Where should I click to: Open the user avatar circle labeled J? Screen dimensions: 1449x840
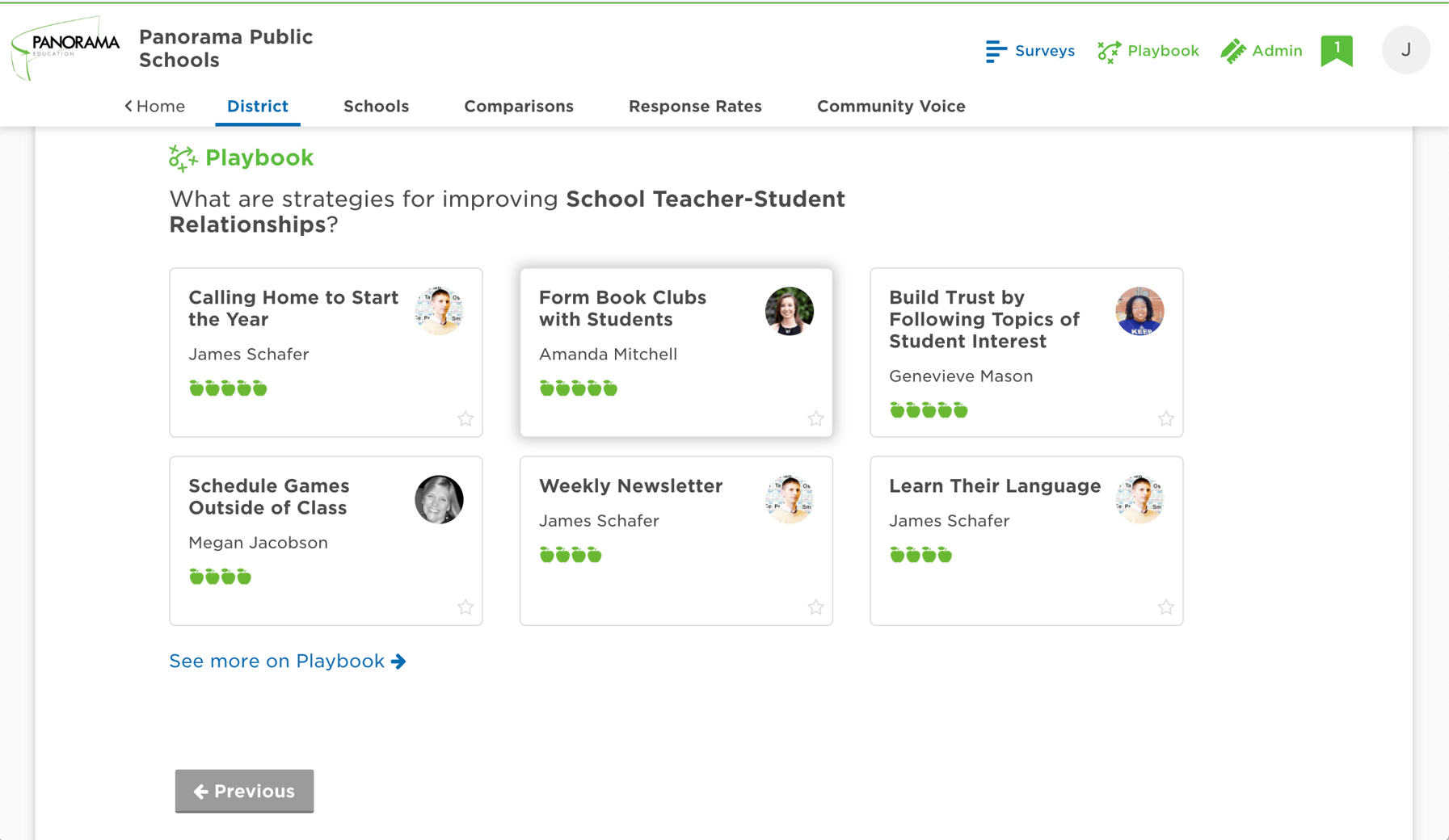pos(1406,49)
